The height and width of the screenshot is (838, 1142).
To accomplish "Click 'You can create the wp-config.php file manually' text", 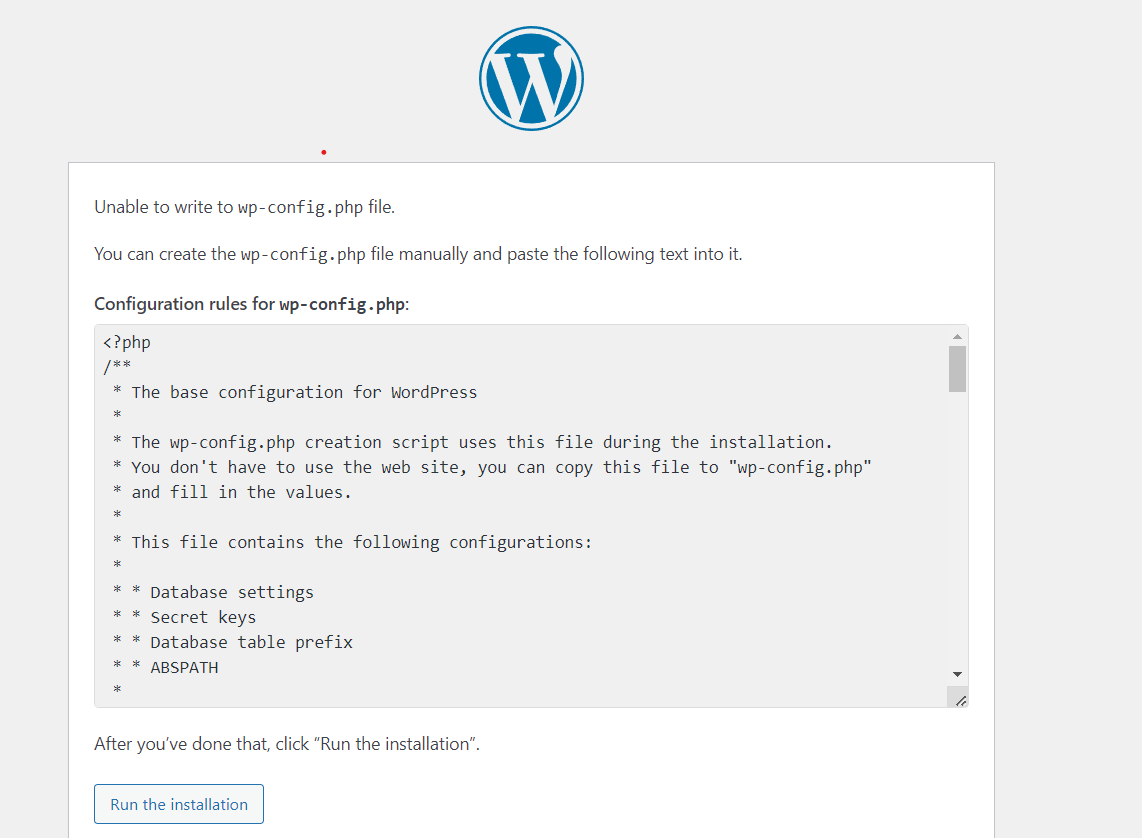I will (x=418, y=254).
